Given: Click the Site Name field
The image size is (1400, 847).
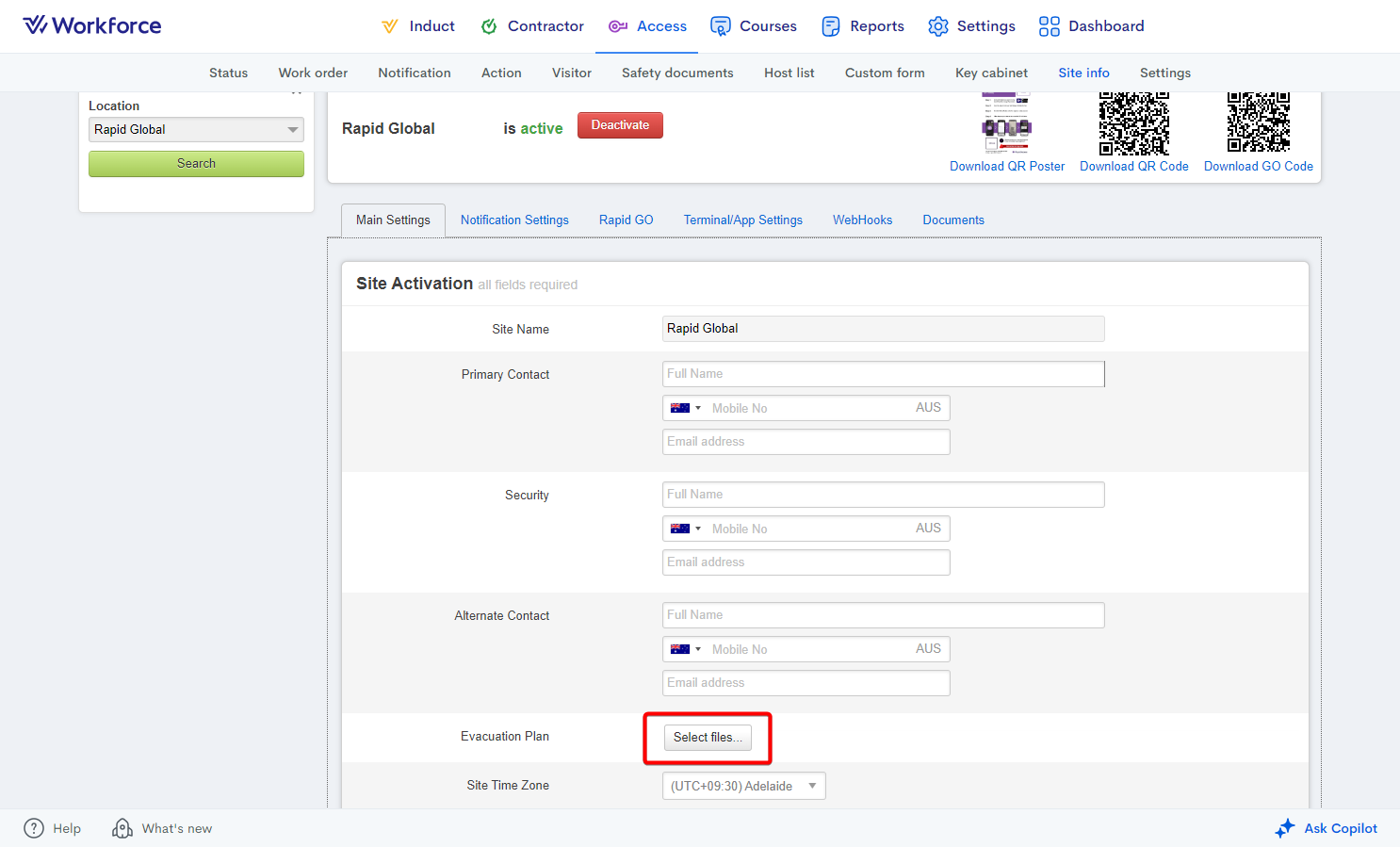Looking at the screenshot, I should (884, 329).
